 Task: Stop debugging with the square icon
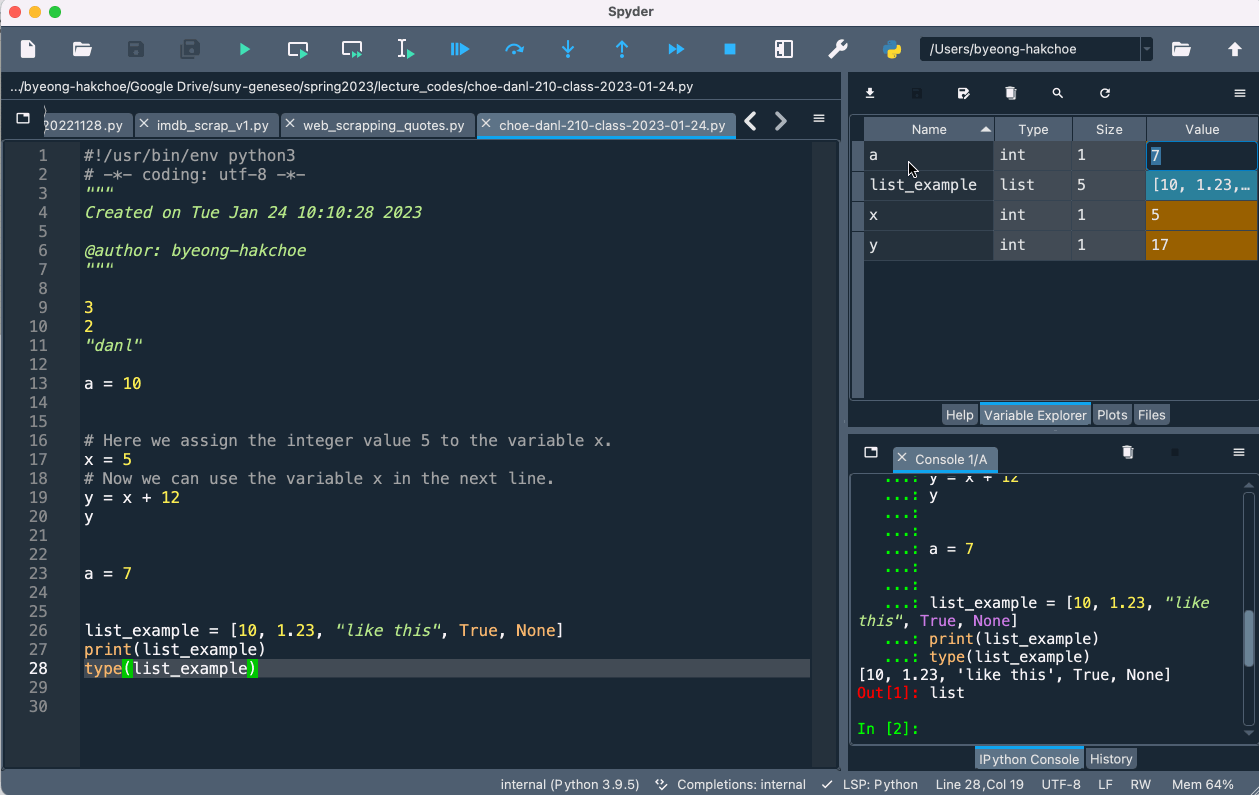(730, 49)
